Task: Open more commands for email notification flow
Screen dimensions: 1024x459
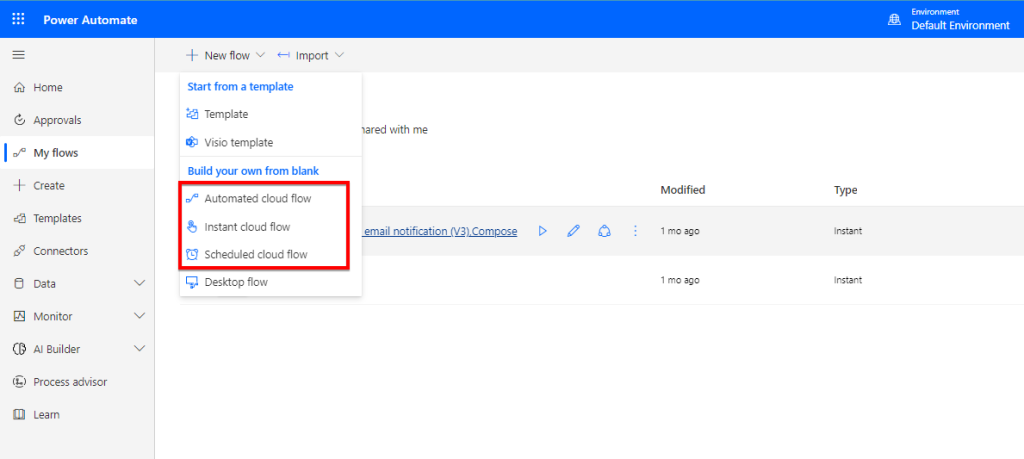Action: click(x=635, y=231)
